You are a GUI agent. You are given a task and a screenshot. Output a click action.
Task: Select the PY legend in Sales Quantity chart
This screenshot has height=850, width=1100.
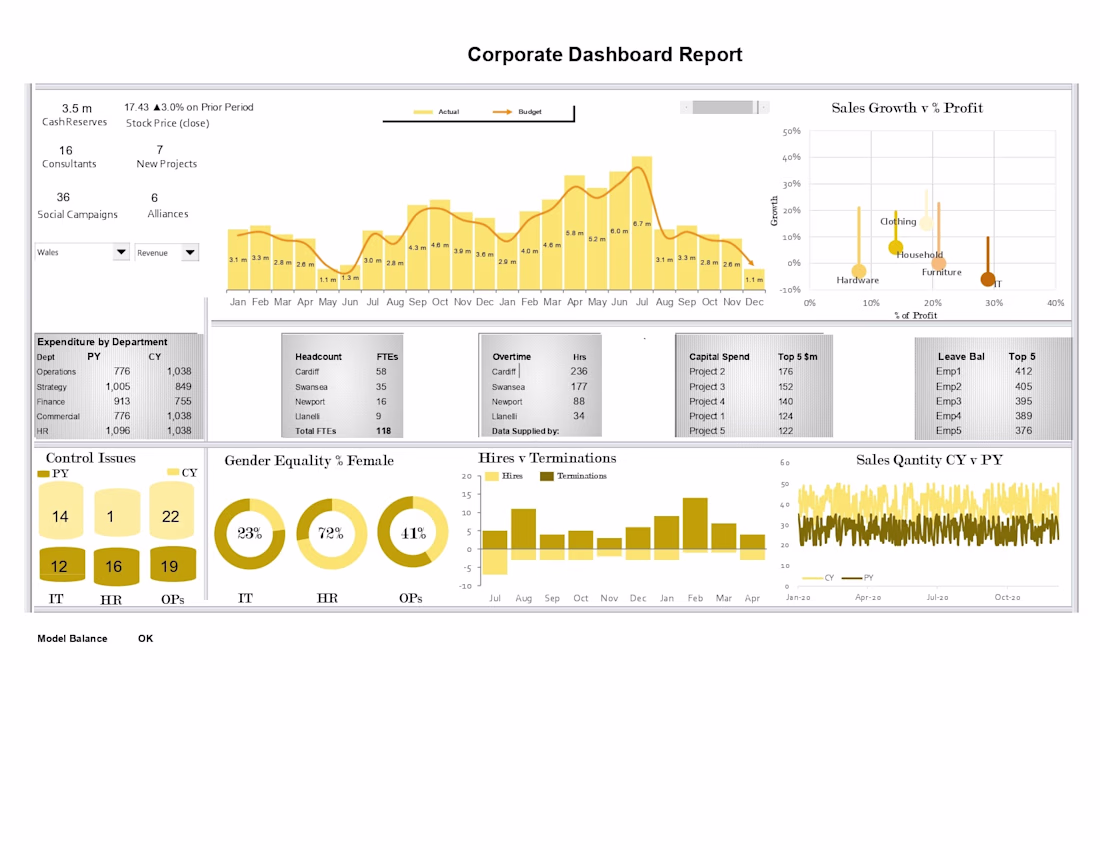coord(858,578)
